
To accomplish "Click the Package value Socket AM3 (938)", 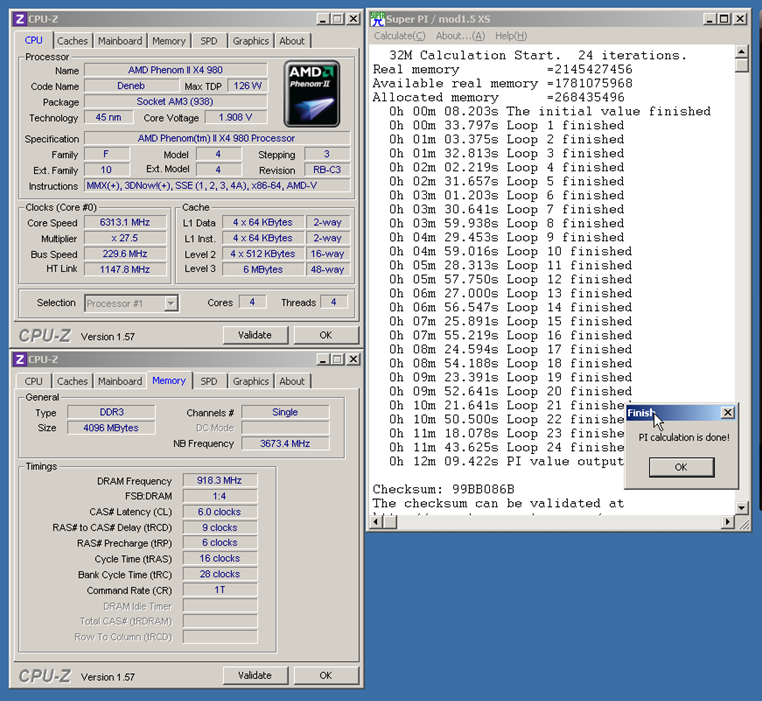I will 175,101.
